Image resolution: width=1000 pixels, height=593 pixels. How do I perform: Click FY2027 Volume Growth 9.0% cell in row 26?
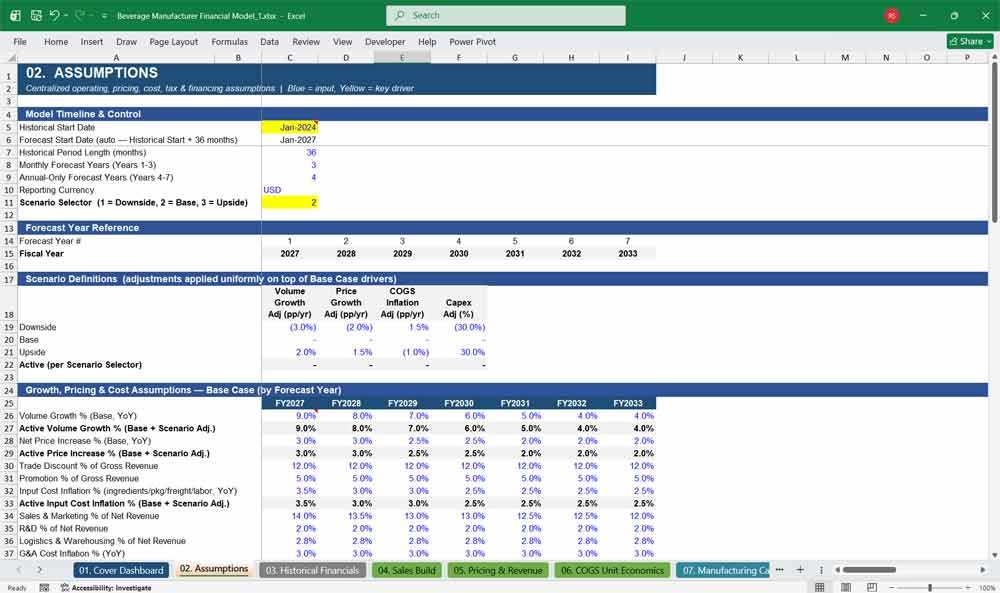[x=290, y=416]
